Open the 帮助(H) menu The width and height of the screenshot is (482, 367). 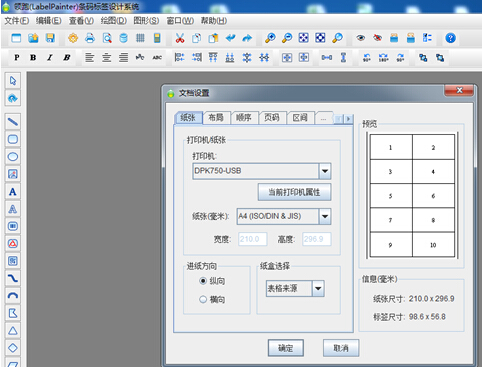point(214,21)
